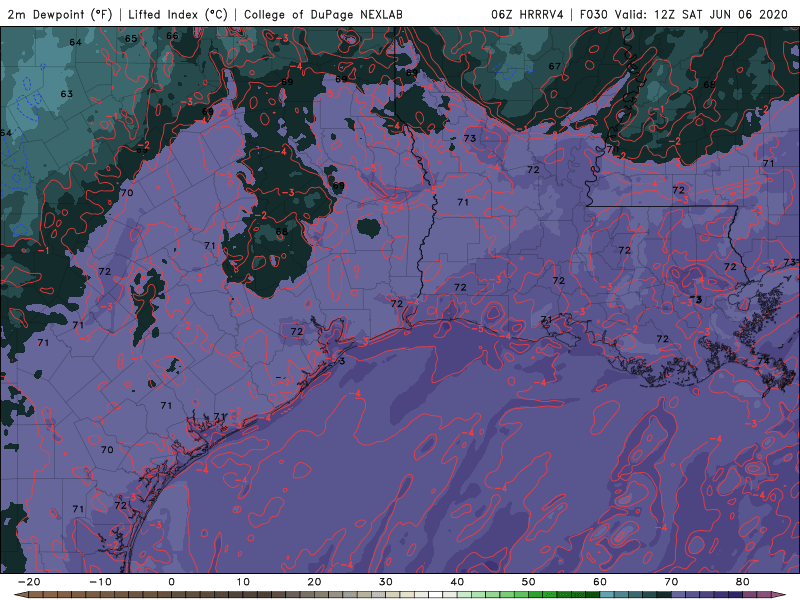Click the -10 label on the color scale
Image resolution: width=800 pixels, height=600 pixels.
tap(100, 582)
